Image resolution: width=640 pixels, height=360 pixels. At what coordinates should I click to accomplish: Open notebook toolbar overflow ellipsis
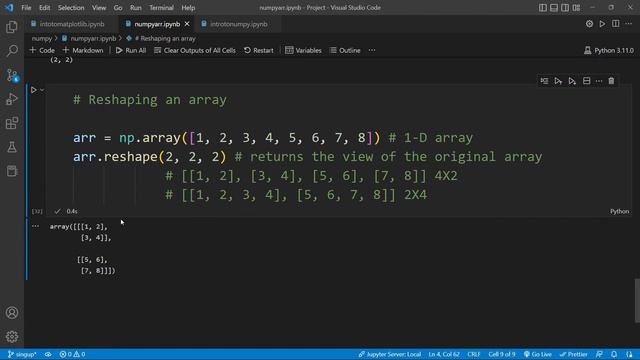[372, 50]
